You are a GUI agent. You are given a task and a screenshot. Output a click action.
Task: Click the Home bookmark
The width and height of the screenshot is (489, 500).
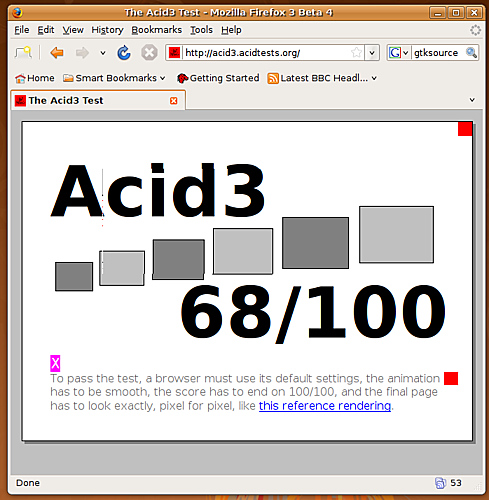point(35,78)
